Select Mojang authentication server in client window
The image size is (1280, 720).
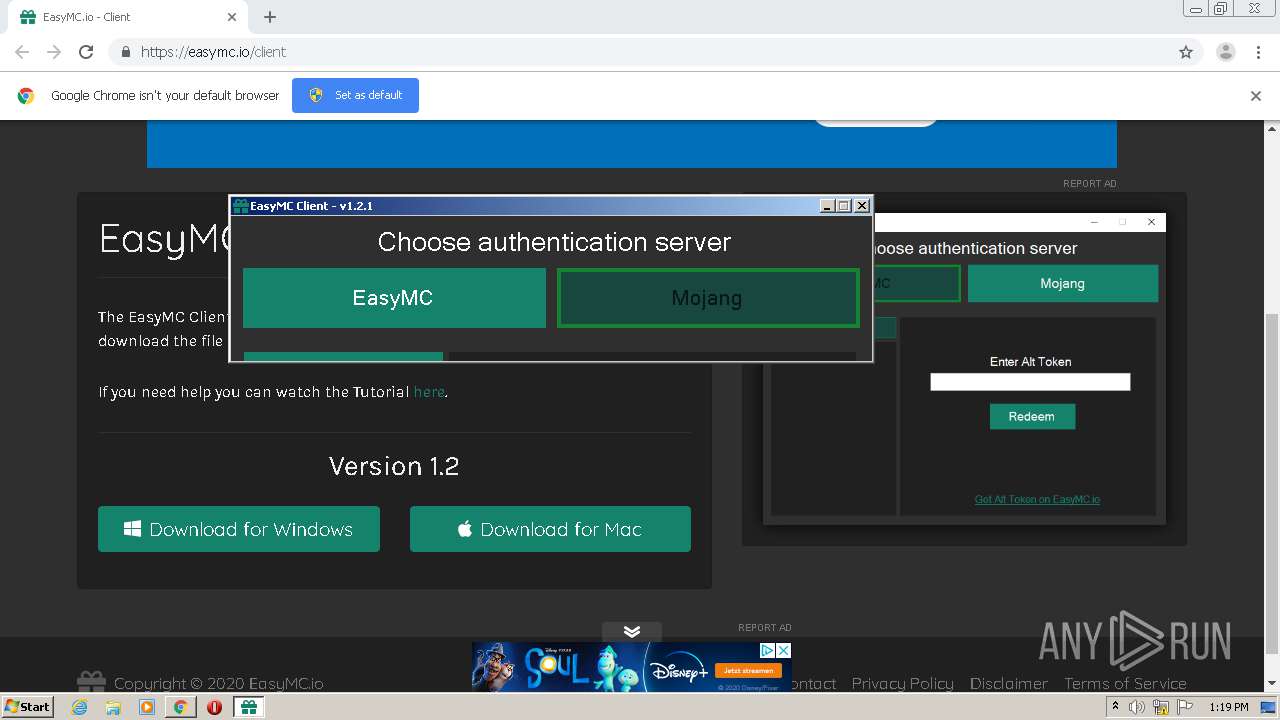708,298
